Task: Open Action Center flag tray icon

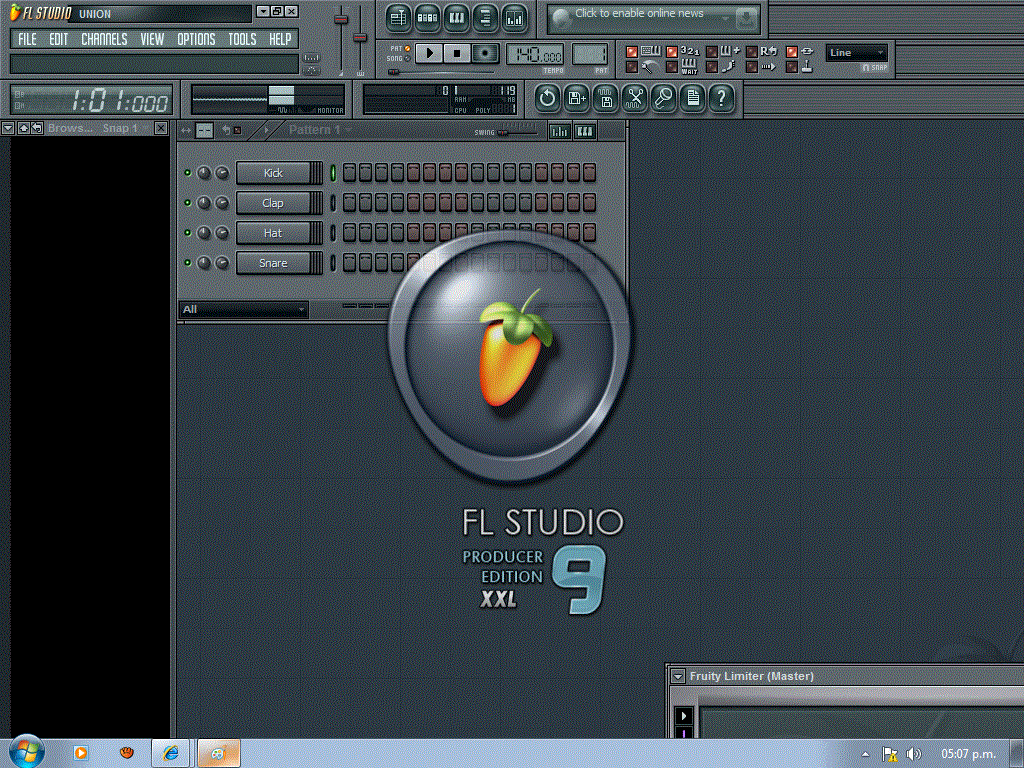Action: [x=889, y=754]
